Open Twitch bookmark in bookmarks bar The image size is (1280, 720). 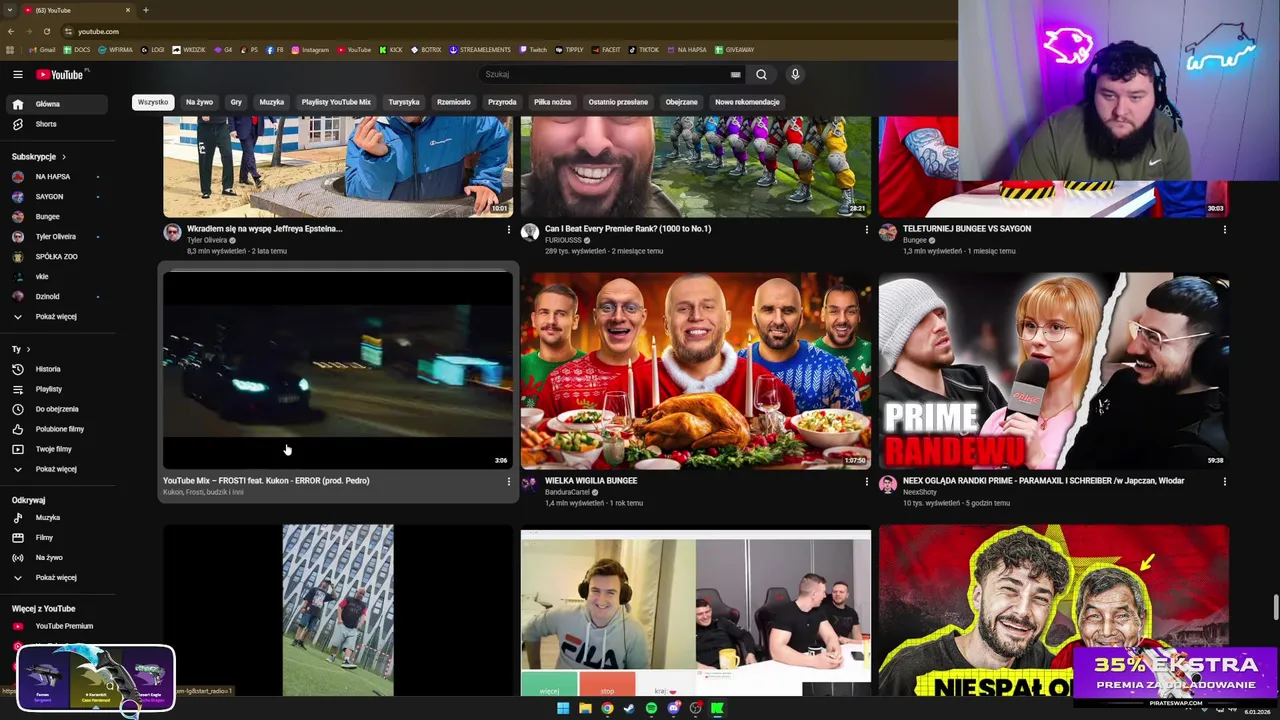pos(533,49)
